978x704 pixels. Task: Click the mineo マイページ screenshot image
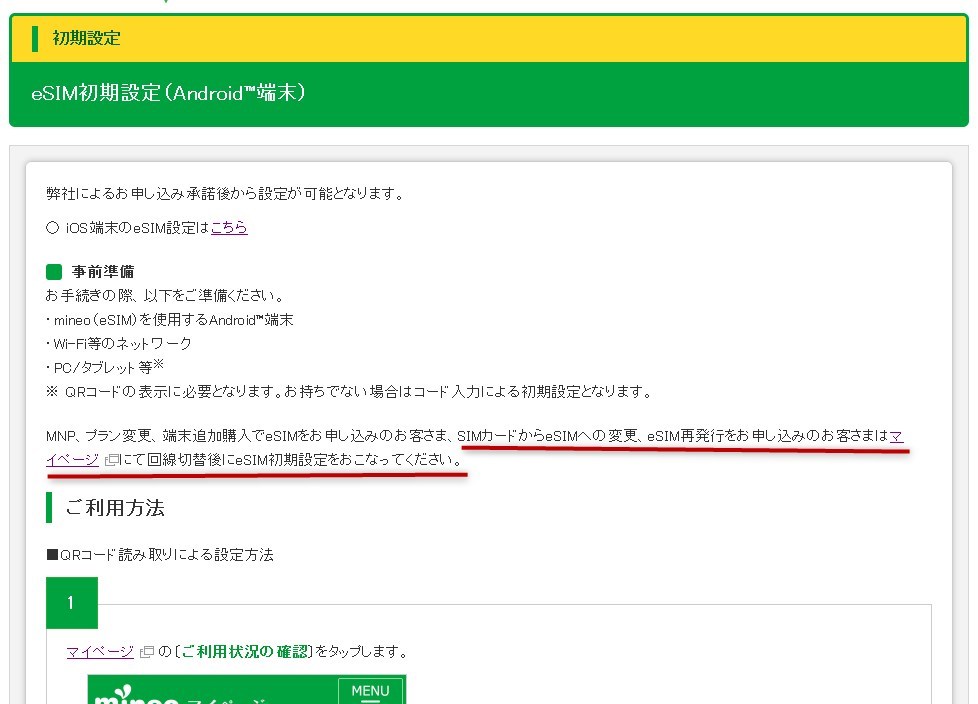tap(247, 689)
